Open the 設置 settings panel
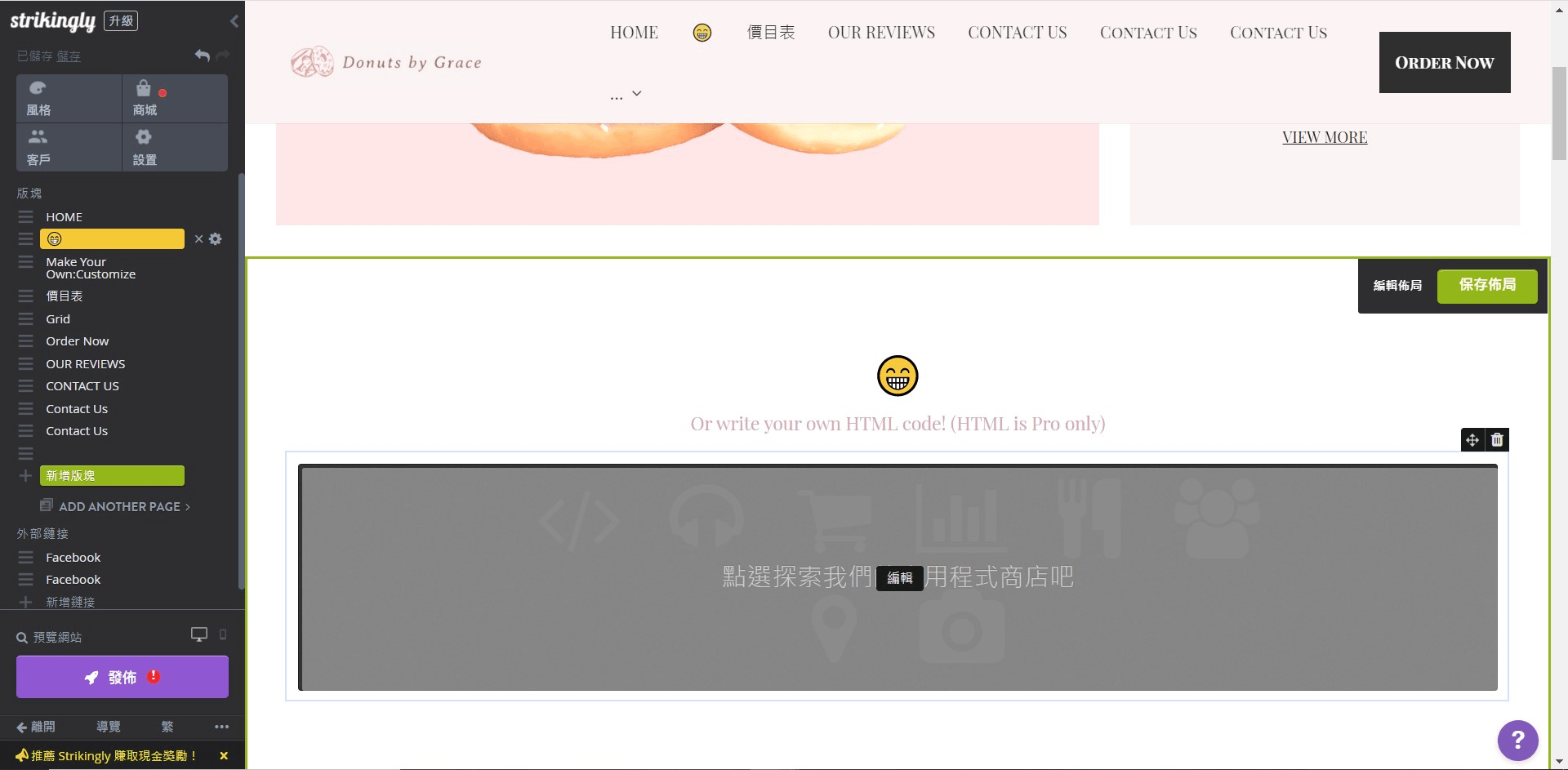The height and width of the screenshot is (770, 1568). (174, 148)
